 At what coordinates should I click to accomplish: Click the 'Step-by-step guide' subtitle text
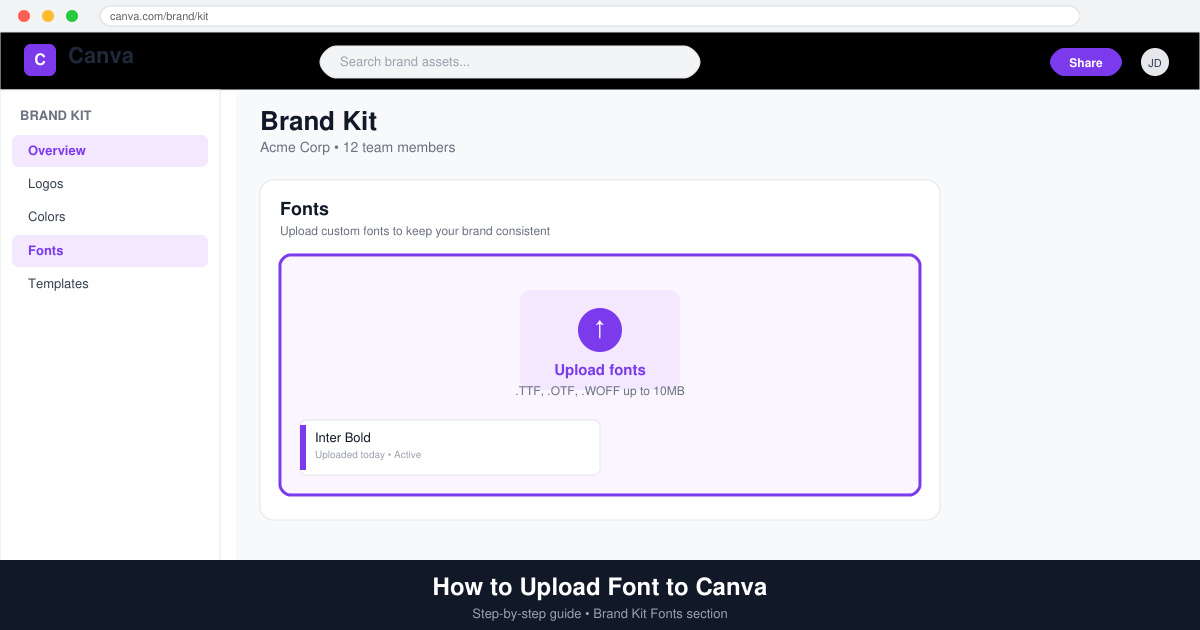[x=526, y=614]
